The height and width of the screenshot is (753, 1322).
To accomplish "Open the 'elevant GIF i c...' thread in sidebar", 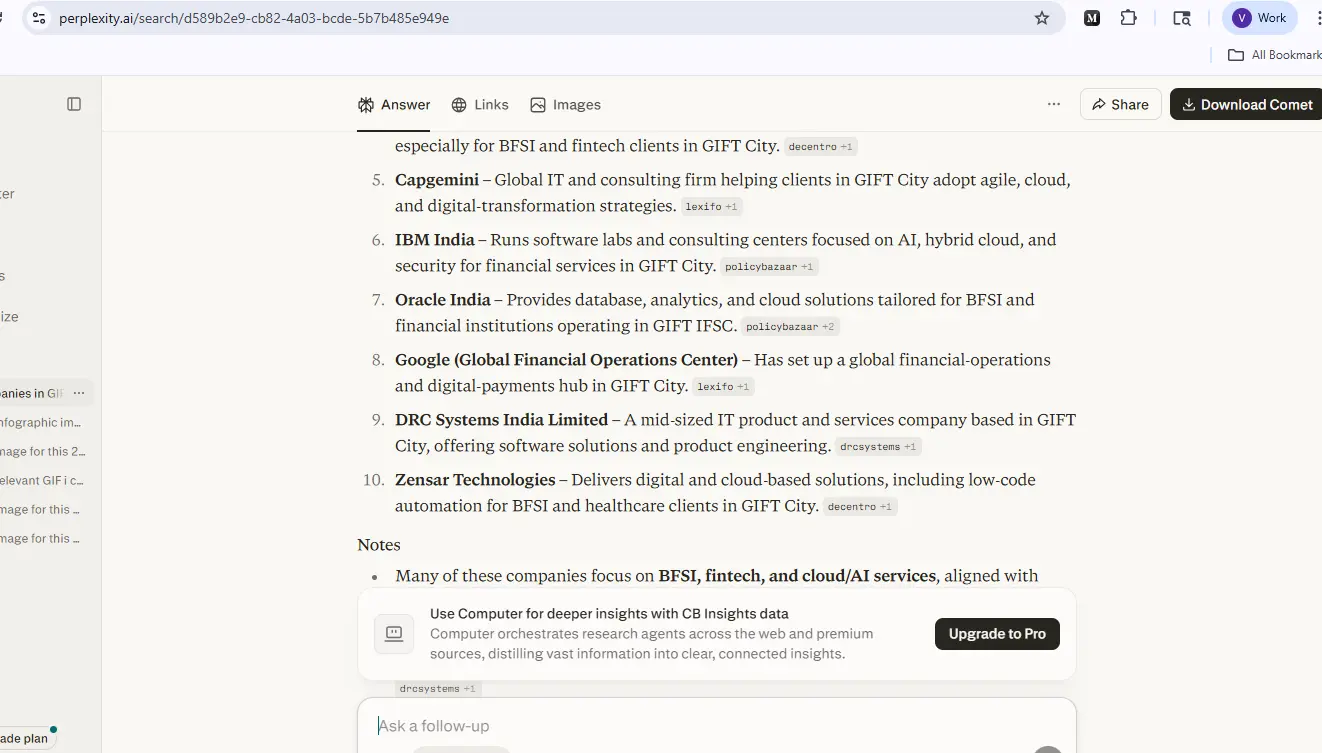I will click(40, 480).
